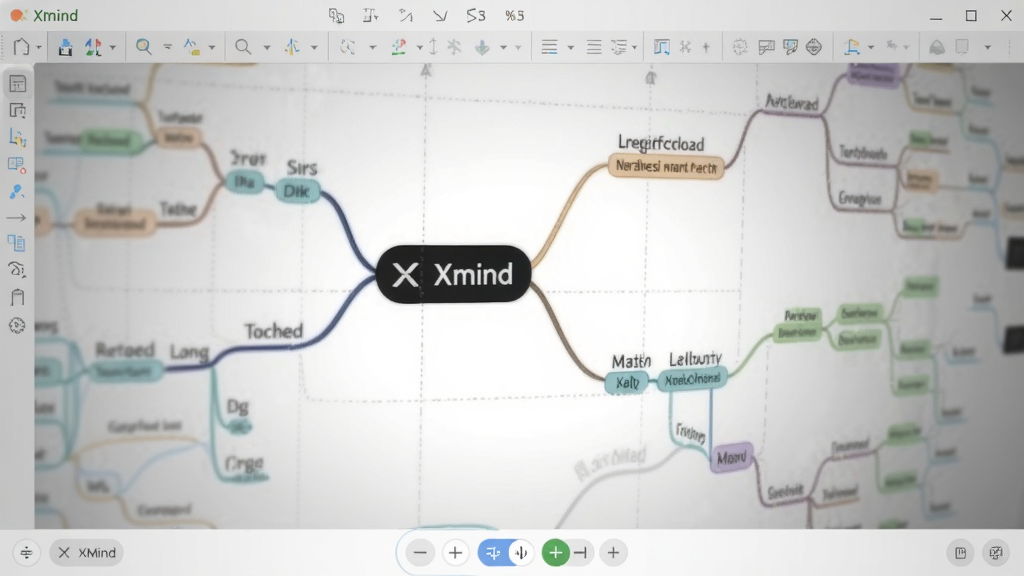Open the dropdown next to the house-shaped page icon

39,48
